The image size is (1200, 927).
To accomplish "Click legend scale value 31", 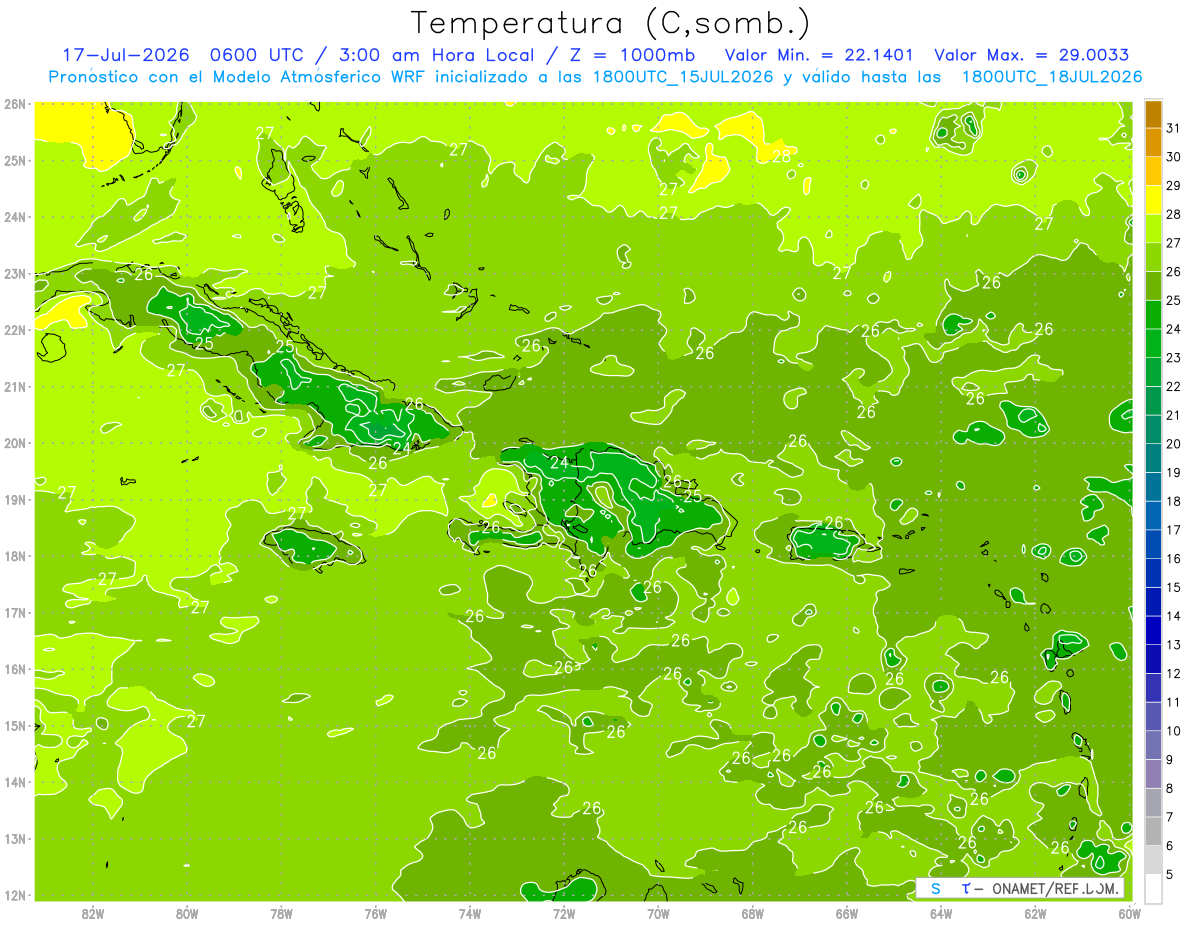I will pos(1173,128).
